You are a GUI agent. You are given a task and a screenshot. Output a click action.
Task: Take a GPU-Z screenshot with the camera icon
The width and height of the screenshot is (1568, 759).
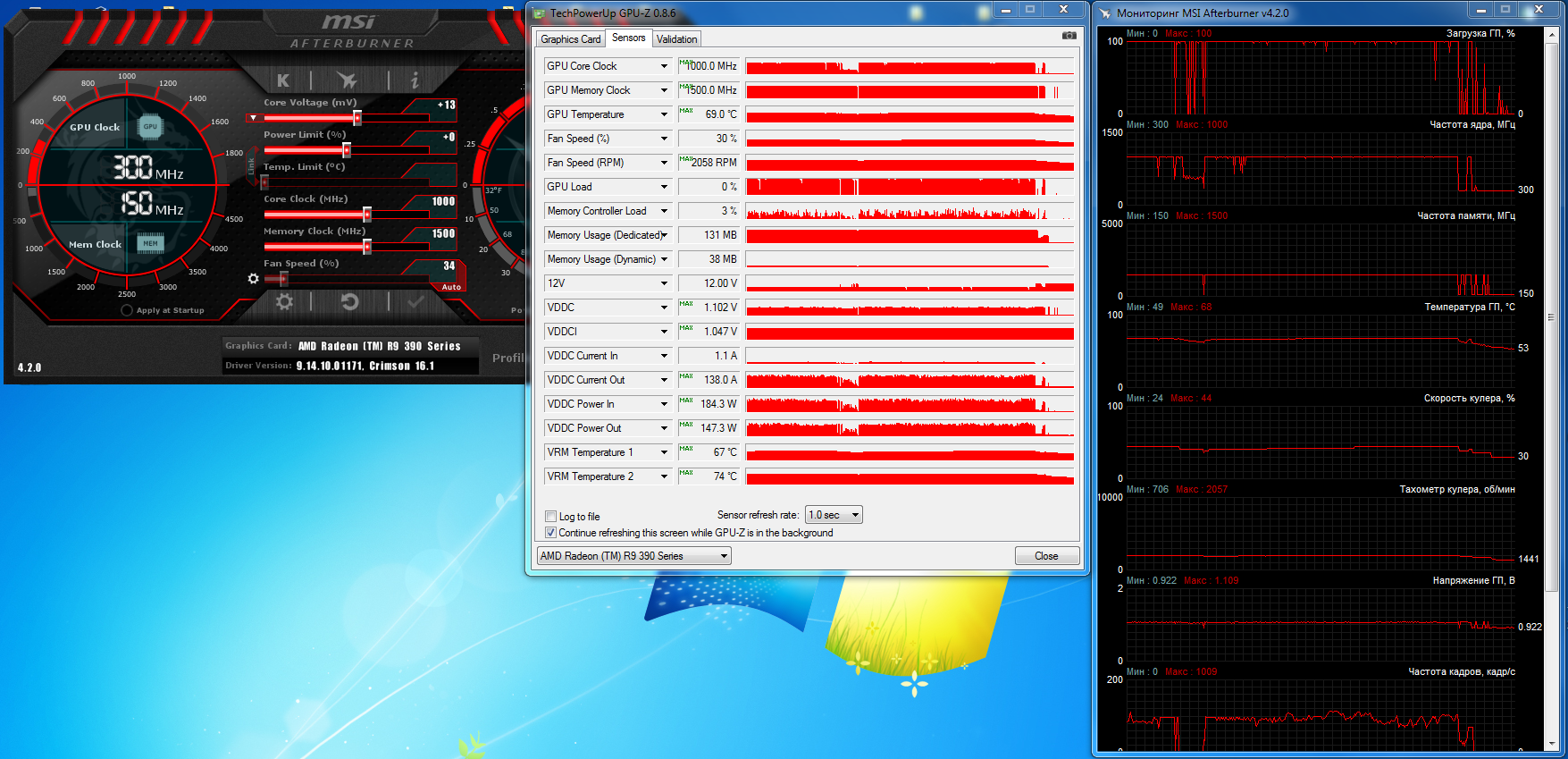[1069, 36]
